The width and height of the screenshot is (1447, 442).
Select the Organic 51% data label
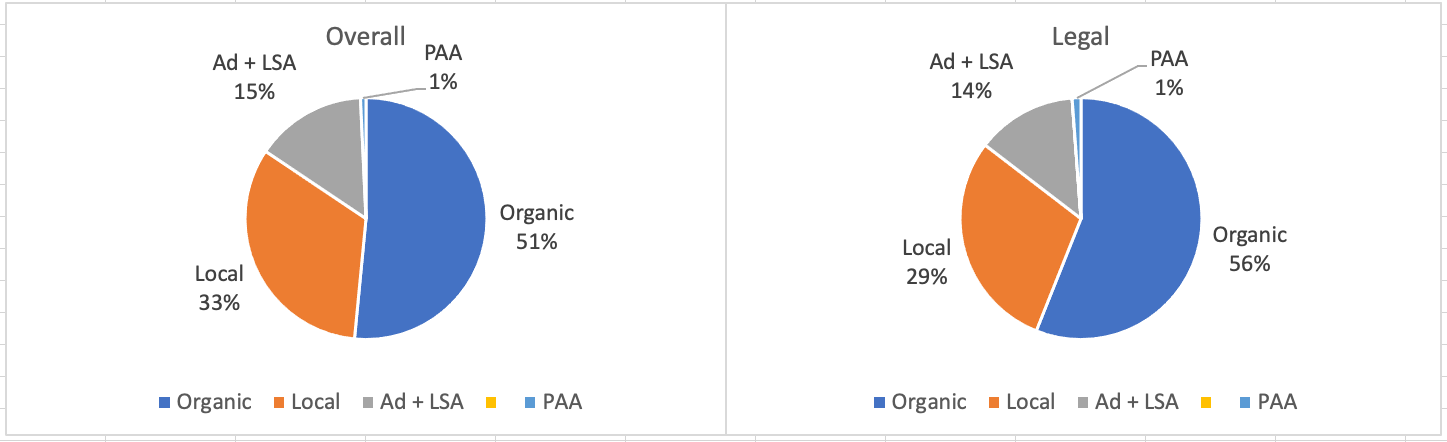click(x=537, y=227)
